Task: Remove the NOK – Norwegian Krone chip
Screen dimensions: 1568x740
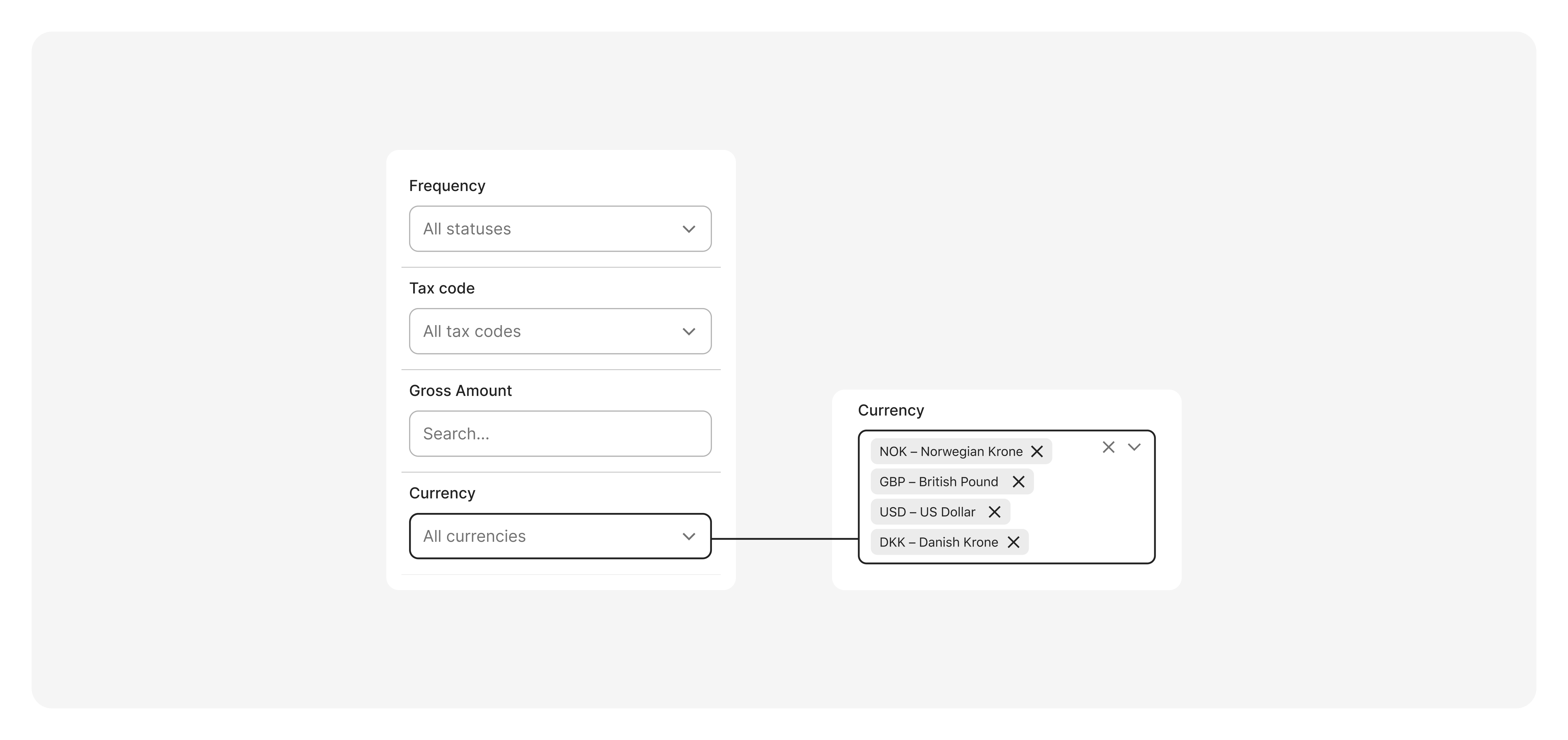Action: 1037,451
